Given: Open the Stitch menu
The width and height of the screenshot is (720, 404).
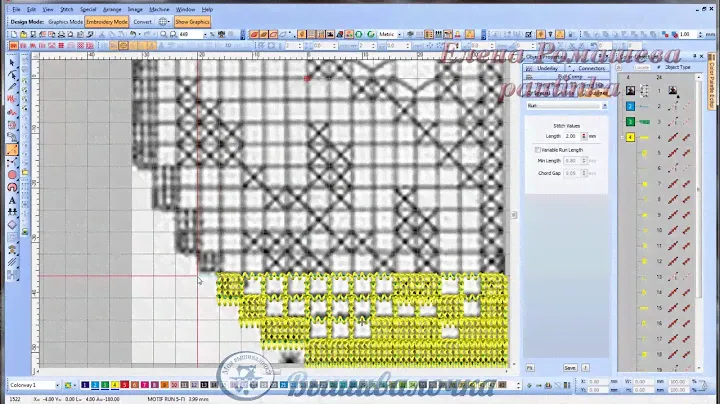Looking at the screenshot, I should point(66,9).
